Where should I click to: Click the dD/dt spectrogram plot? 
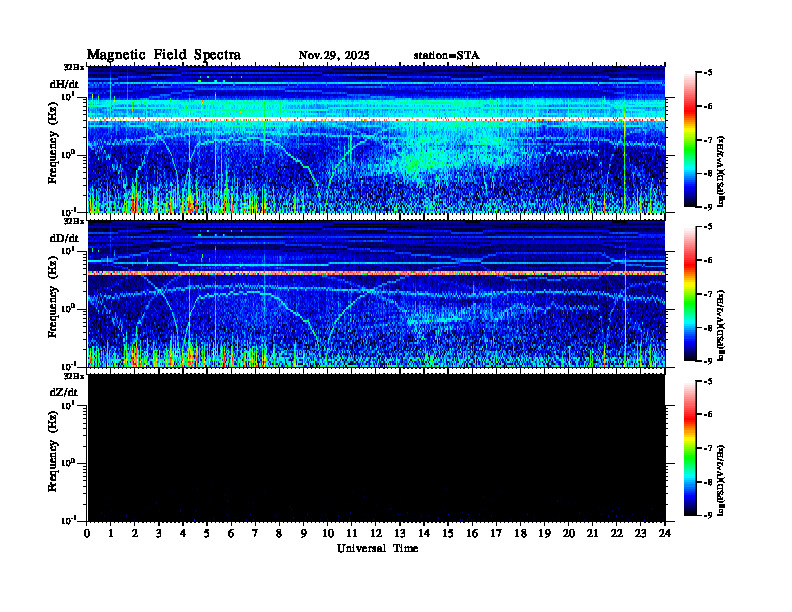[x=376, y=294]
